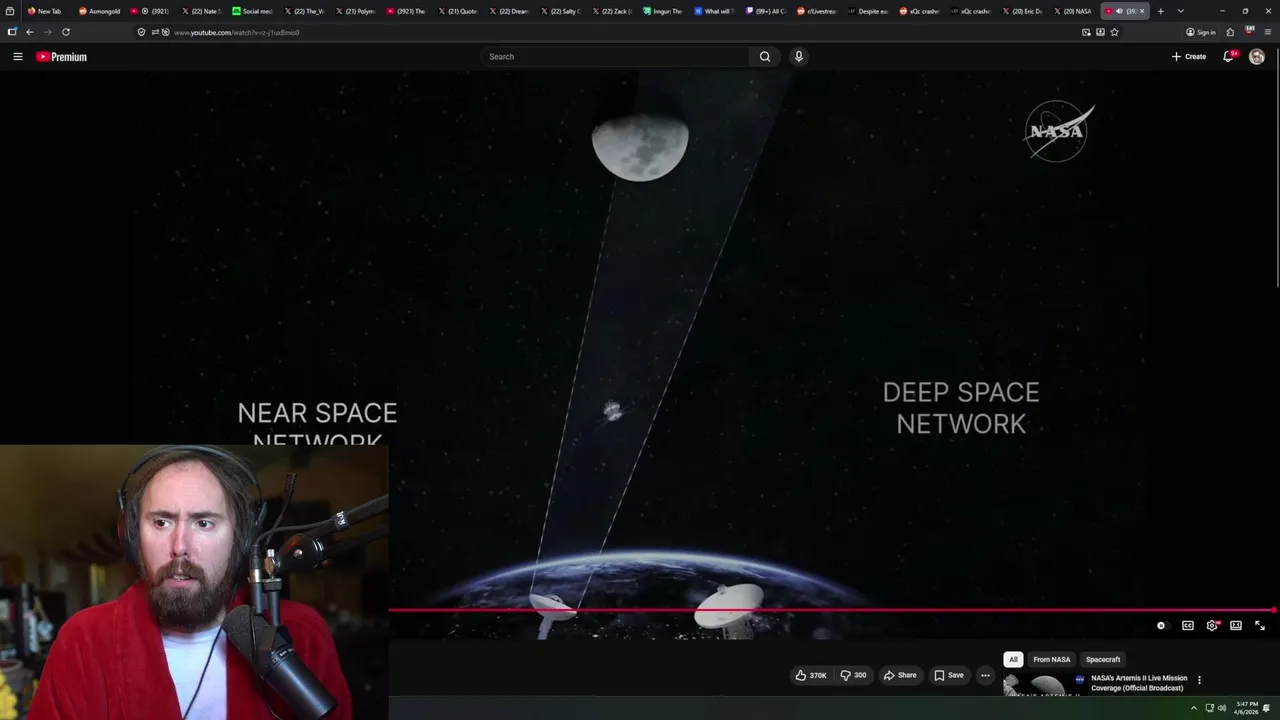
Task: Start voice search with the microphone
Action: coord(798,57)
